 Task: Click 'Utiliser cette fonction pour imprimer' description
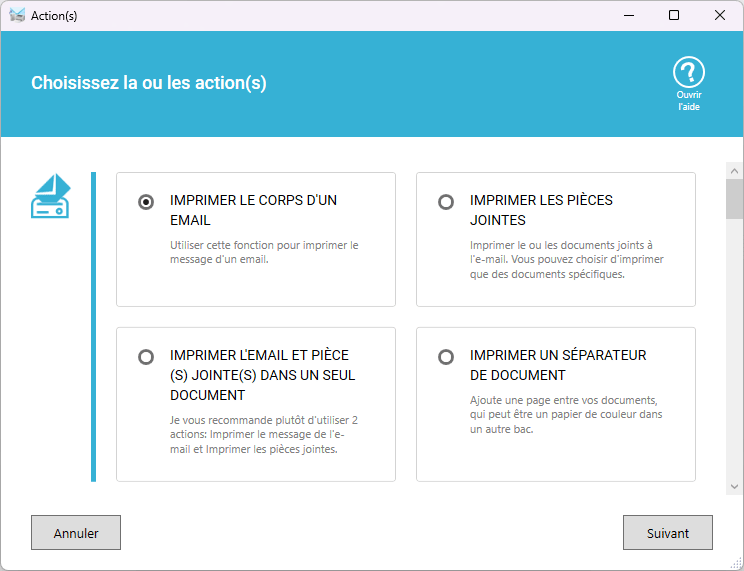point(264,252)
